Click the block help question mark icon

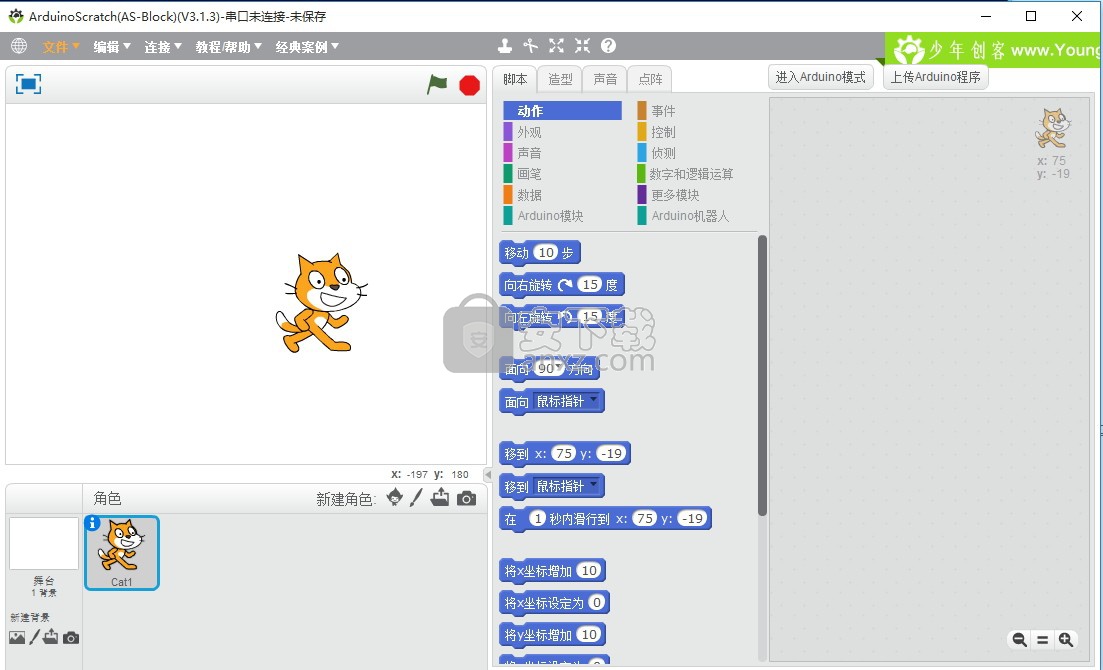click(608, 46)
